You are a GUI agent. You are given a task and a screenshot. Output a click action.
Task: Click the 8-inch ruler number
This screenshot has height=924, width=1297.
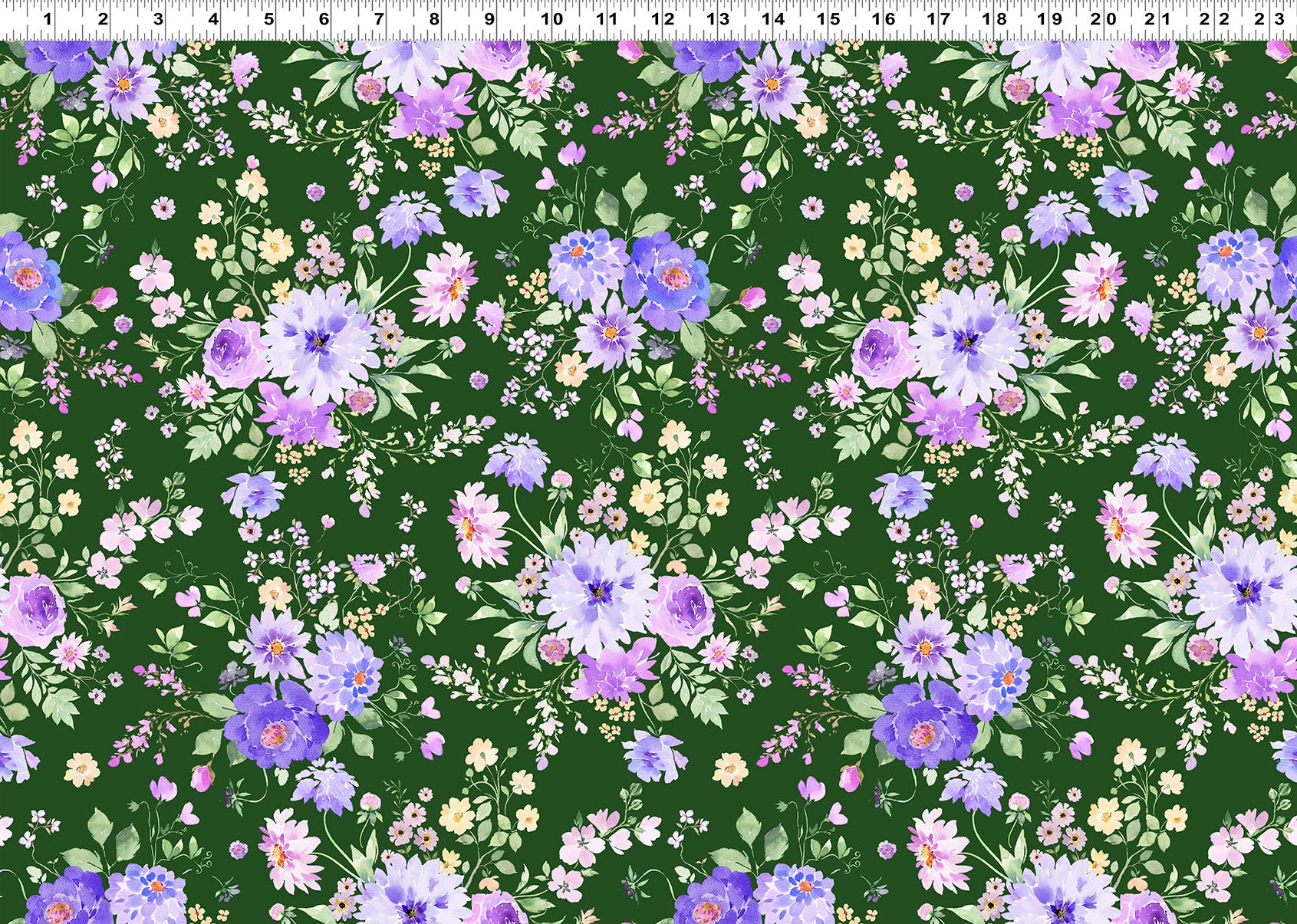434,20
